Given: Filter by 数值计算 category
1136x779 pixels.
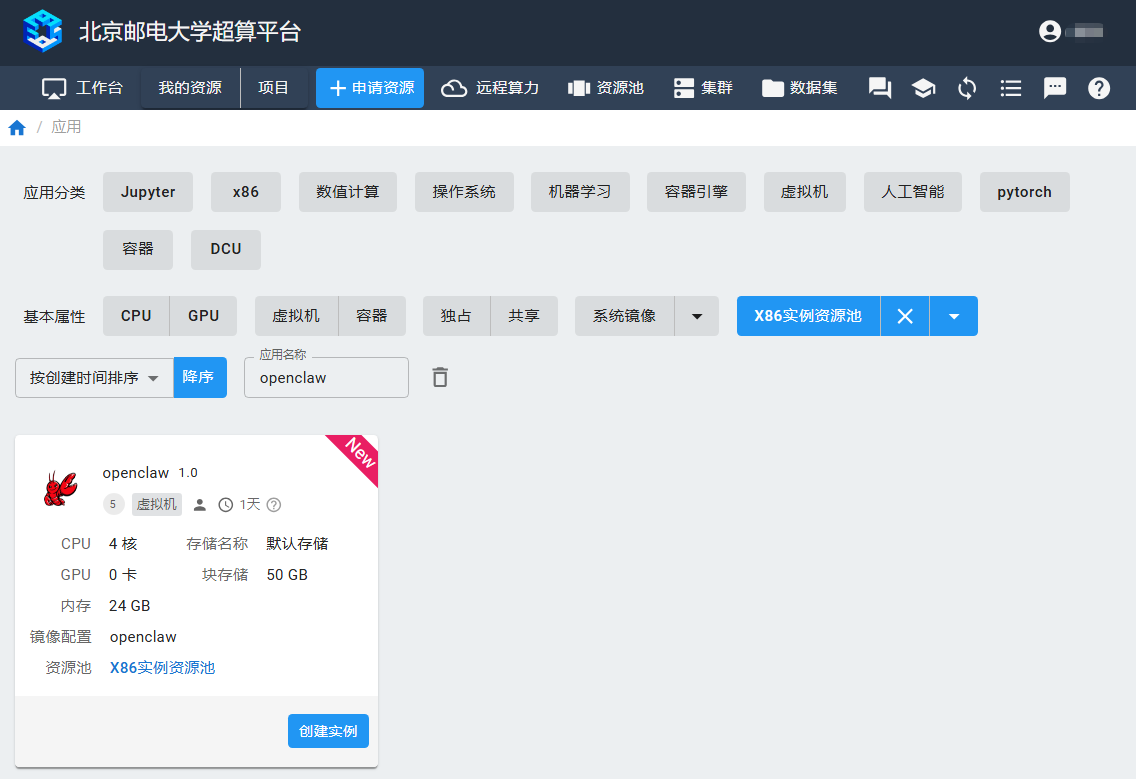Looking at the screenshot, I should 348,192.
